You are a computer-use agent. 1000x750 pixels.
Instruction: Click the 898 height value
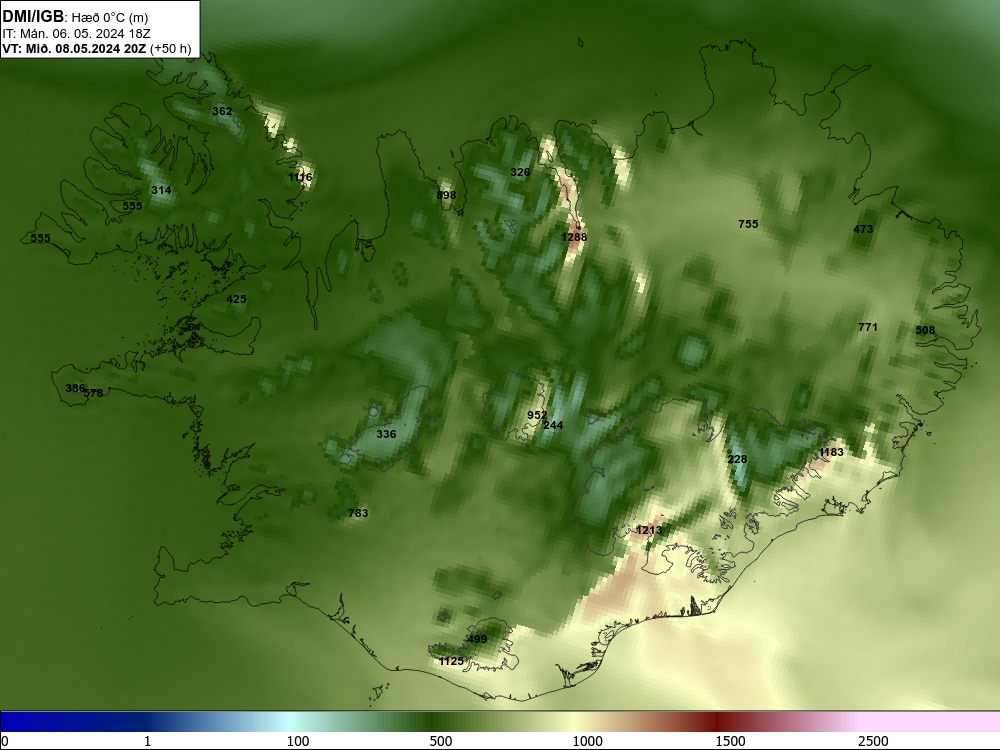[x=446, y=195]
